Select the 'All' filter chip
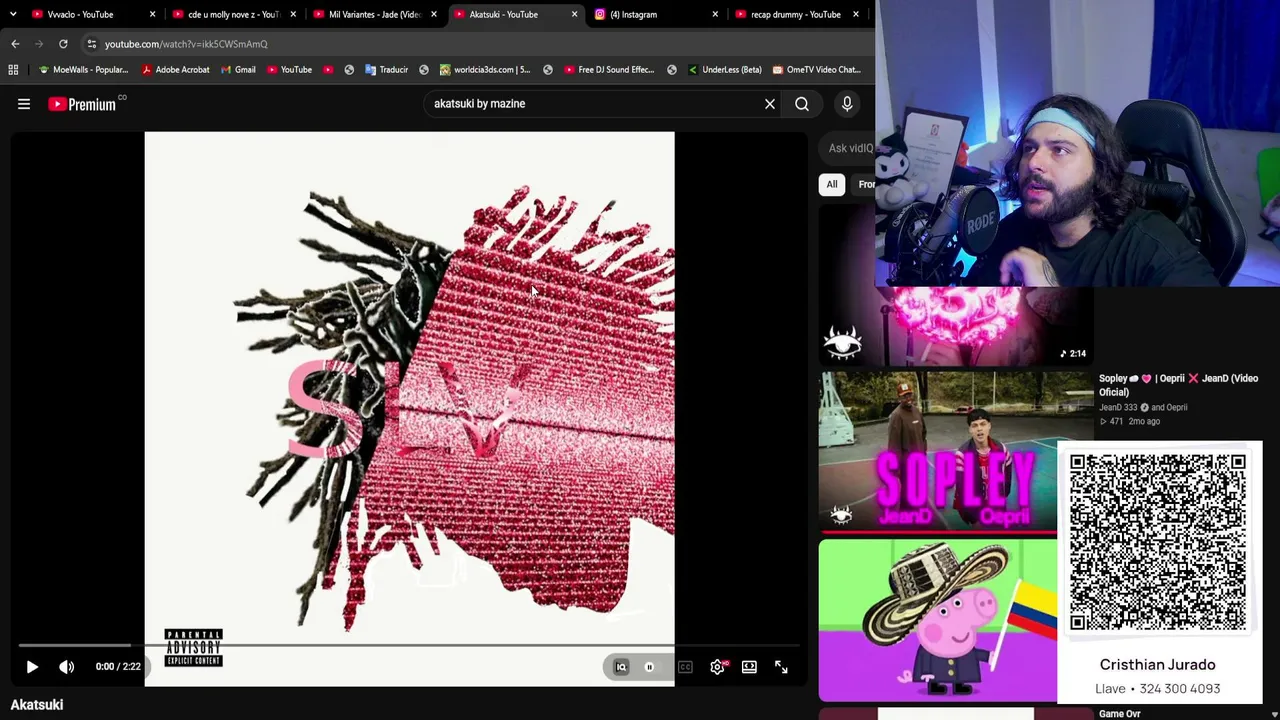 [832, 184]
